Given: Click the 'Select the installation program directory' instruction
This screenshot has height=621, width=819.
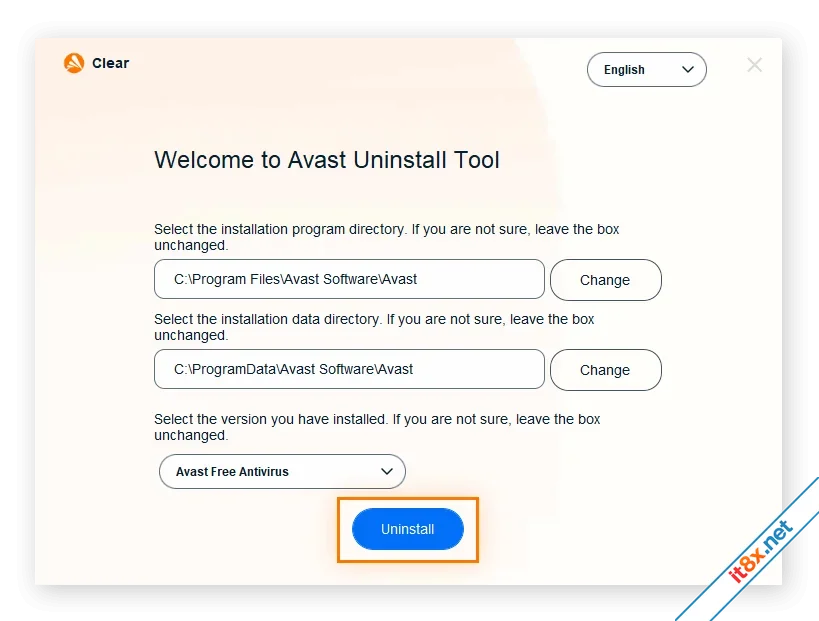Looking at the screenshot, I should coord(387,237).
